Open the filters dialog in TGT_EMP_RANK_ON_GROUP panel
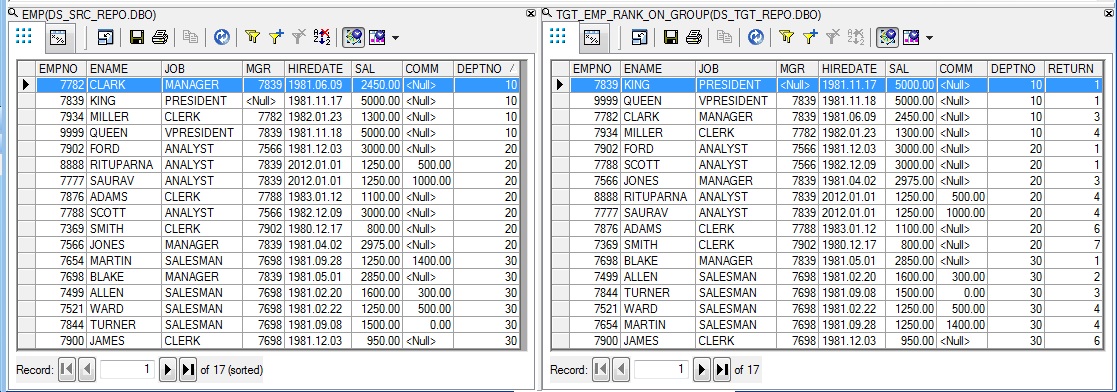 coord(786,37)
